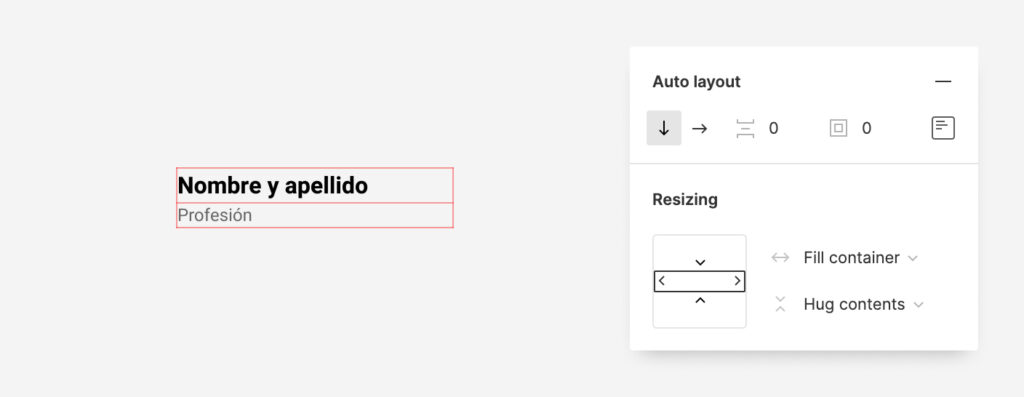Expand chevron next to Fill container

coord(913,259)
